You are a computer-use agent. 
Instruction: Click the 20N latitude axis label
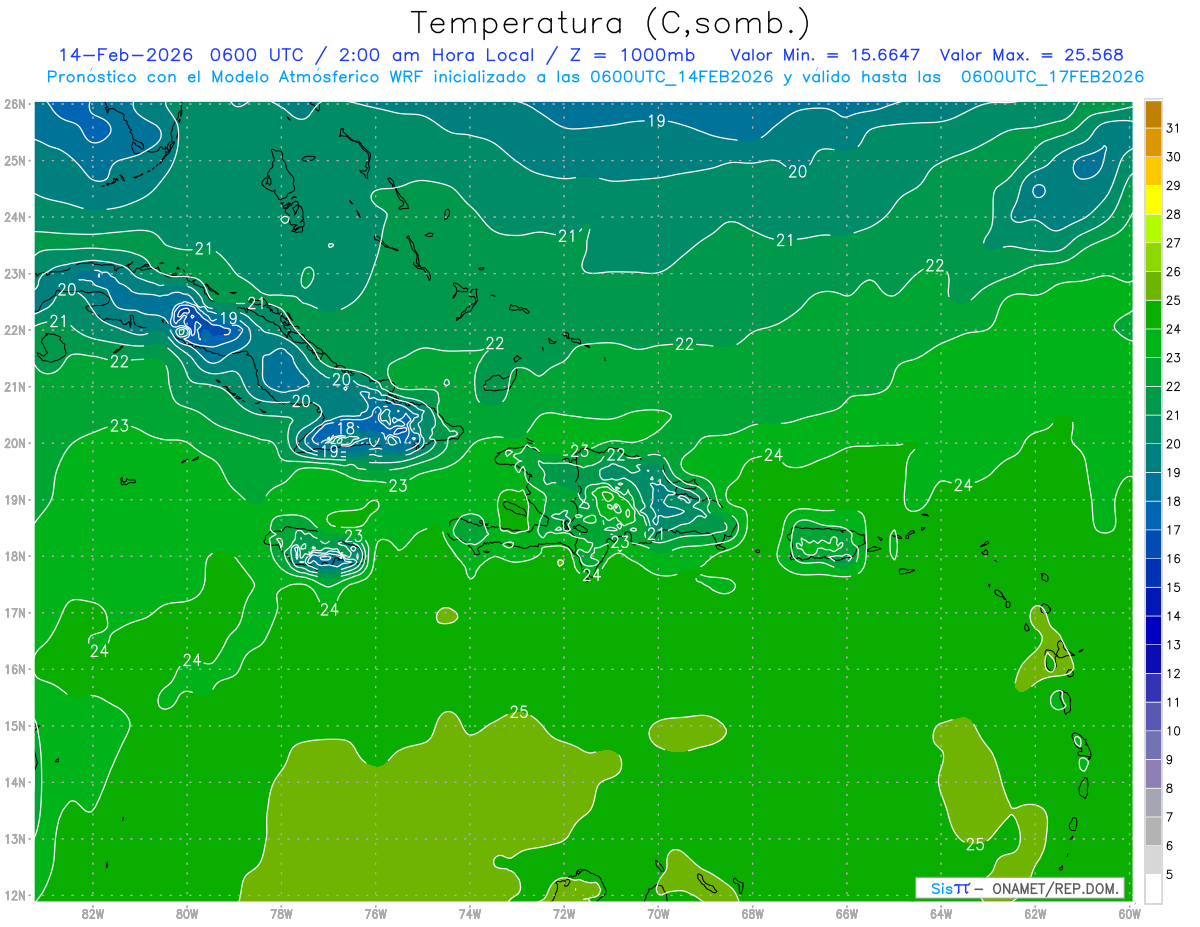14,443
